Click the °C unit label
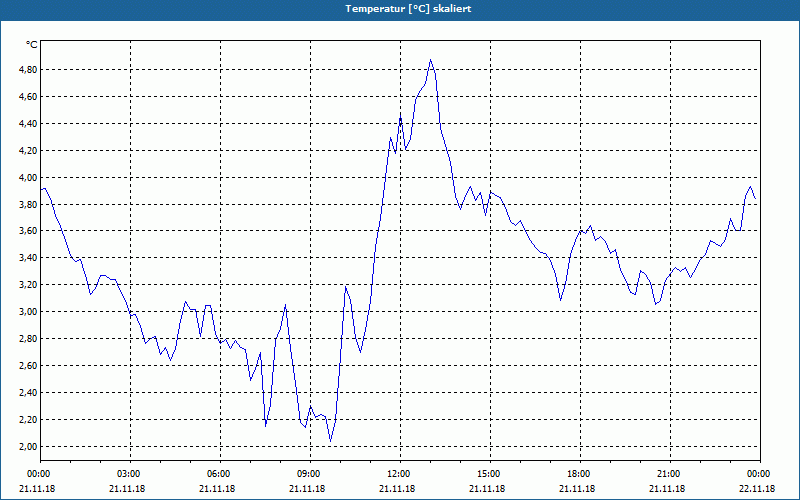The height and width of the screenshot is (500, 800). (x=32, y=45)
